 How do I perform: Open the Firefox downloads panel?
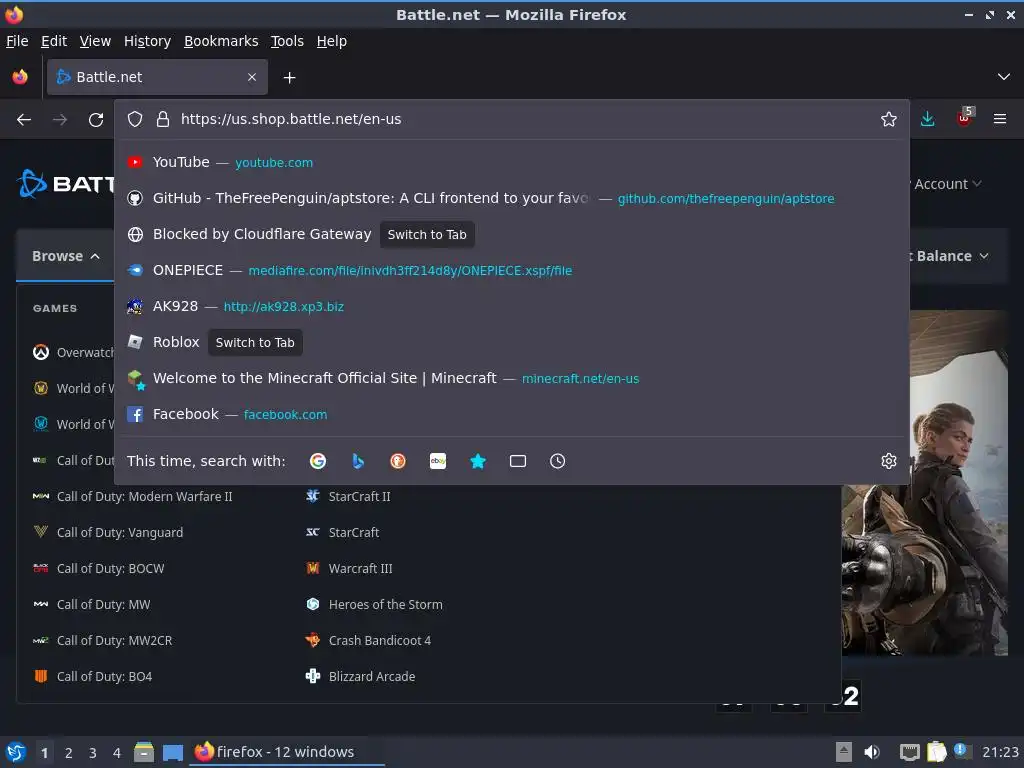pos(927,119)
